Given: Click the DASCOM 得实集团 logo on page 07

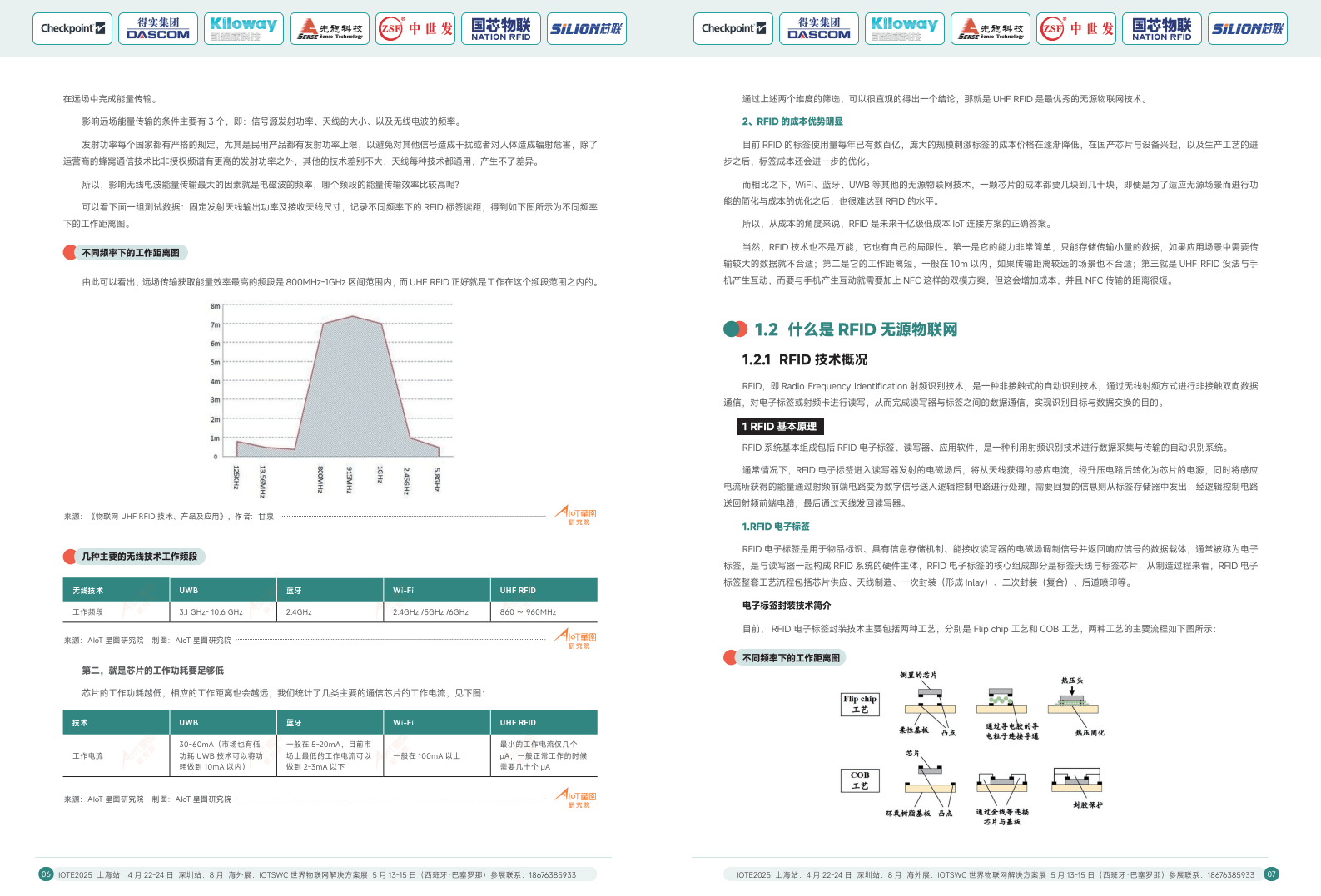Looking at the screenshot, I should [x=819, y=28].
